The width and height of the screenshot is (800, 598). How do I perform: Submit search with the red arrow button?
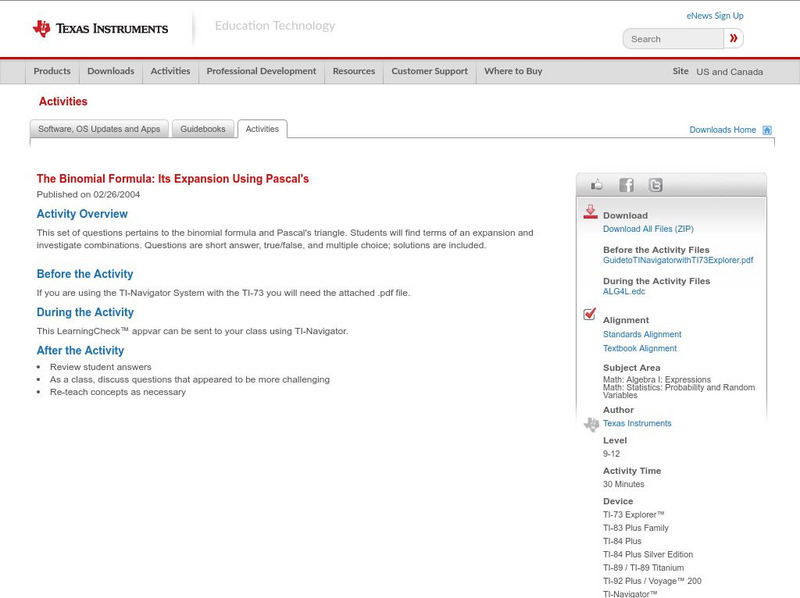734,38
